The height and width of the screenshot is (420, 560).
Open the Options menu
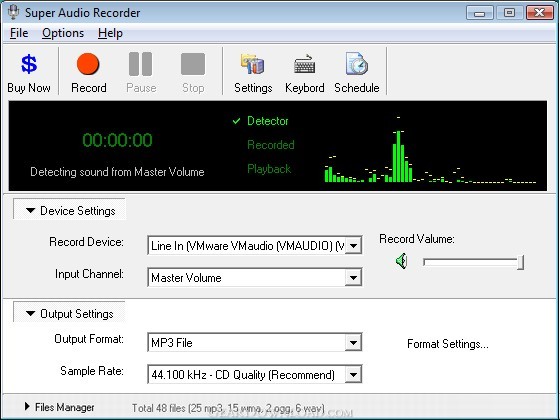[63, 33]
